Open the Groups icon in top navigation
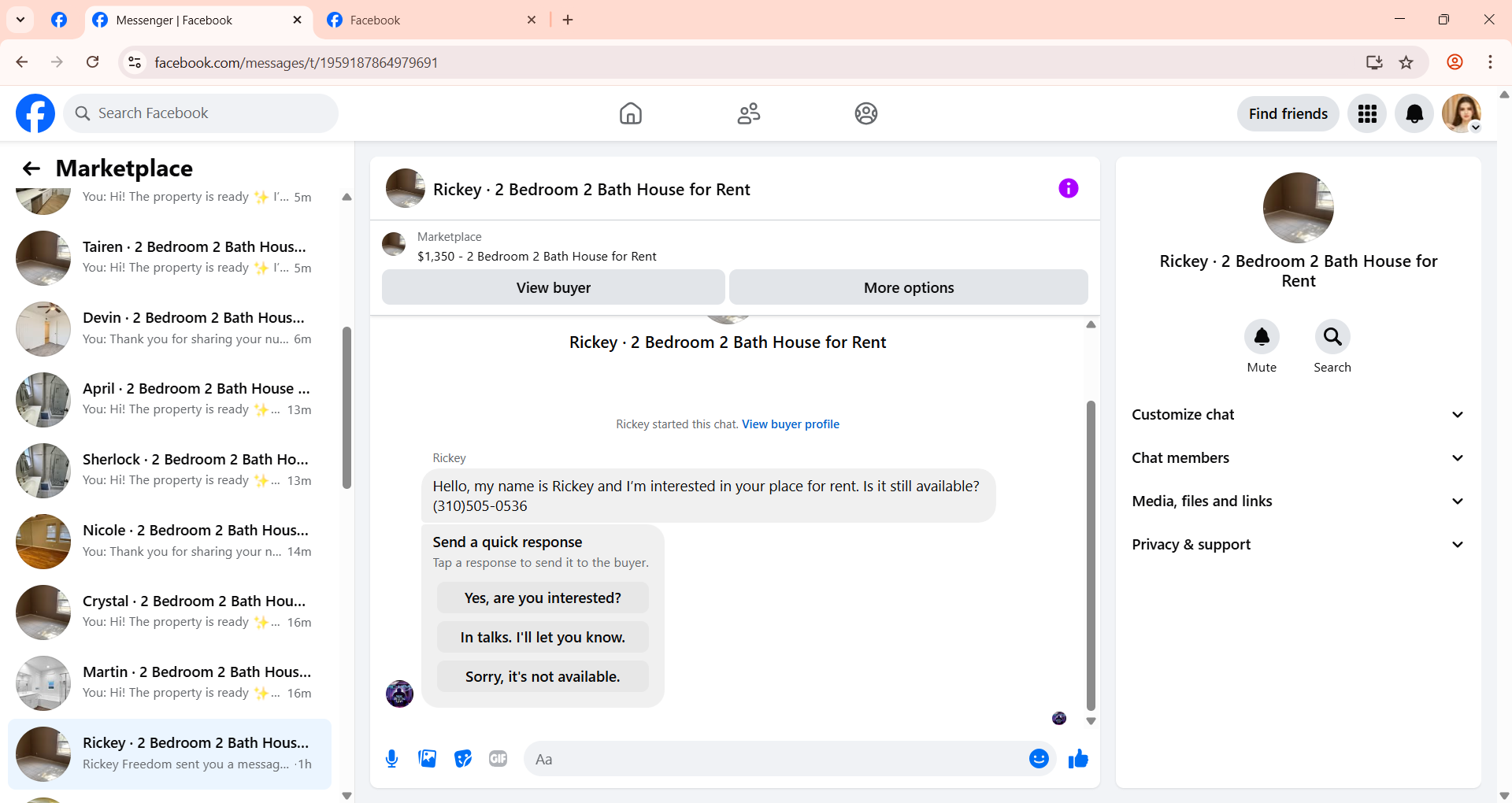The height and width of the screenshot is (803, 1512). (x=866, y=113)
